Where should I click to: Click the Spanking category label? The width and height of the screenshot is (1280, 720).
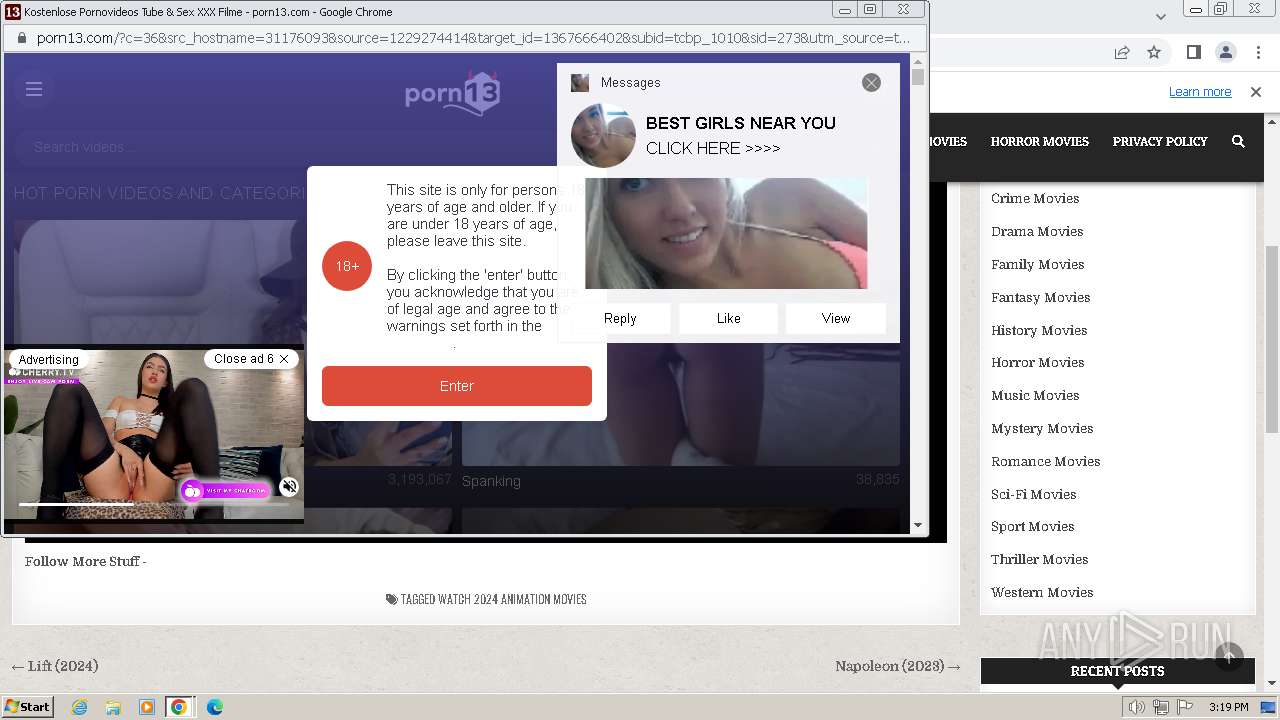coord(491,481)
